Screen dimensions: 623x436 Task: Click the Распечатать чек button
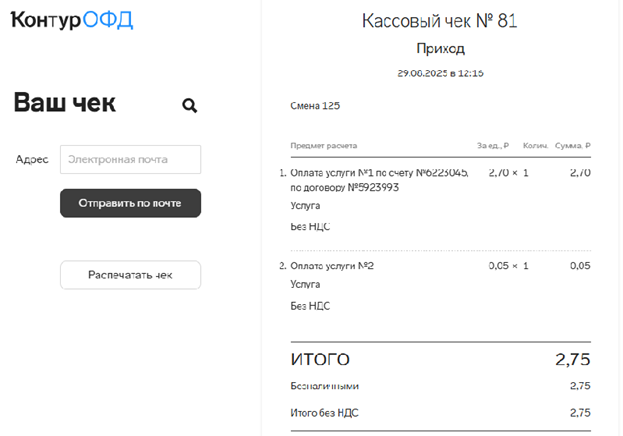(x=130, y=275)
